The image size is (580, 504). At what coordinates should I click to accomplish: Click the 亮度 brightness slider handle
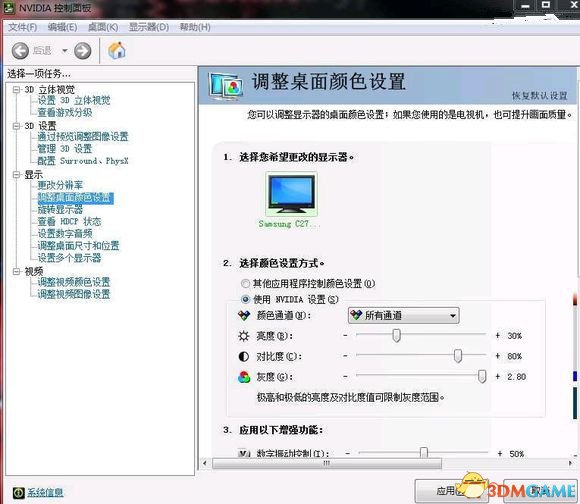[396, 336]
